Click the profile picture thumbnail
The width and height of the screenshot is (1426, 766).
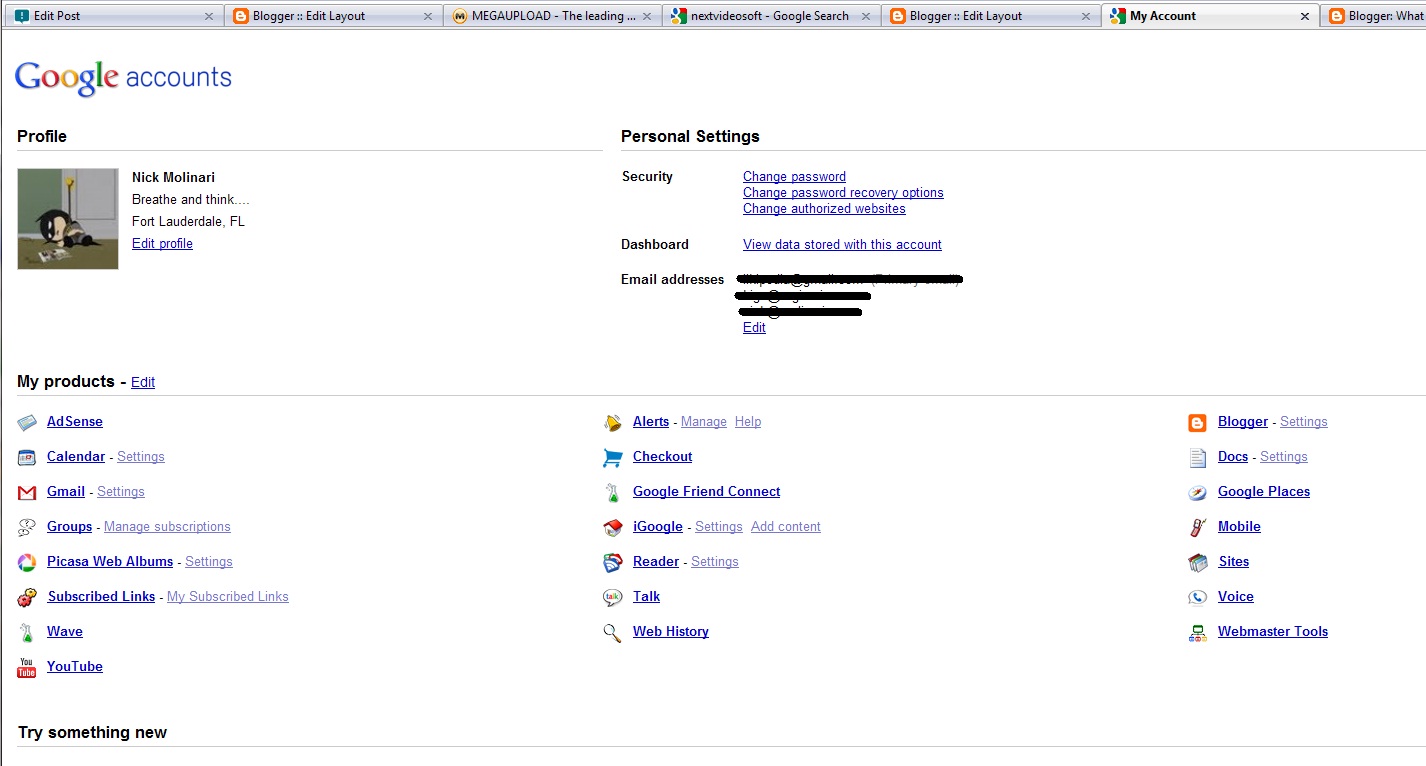[68, 219]
